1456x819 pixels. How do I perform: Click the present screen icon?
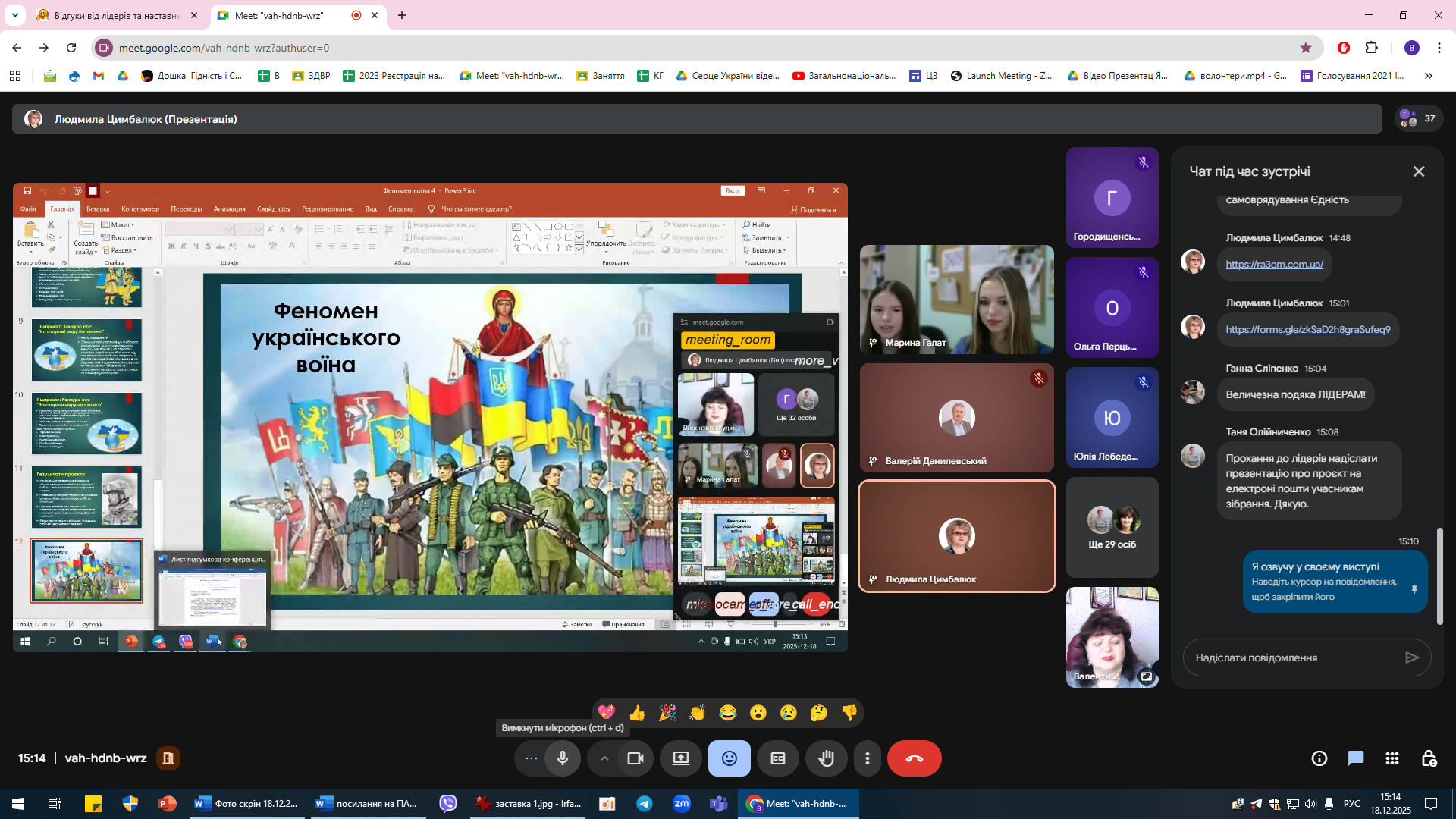681,758
